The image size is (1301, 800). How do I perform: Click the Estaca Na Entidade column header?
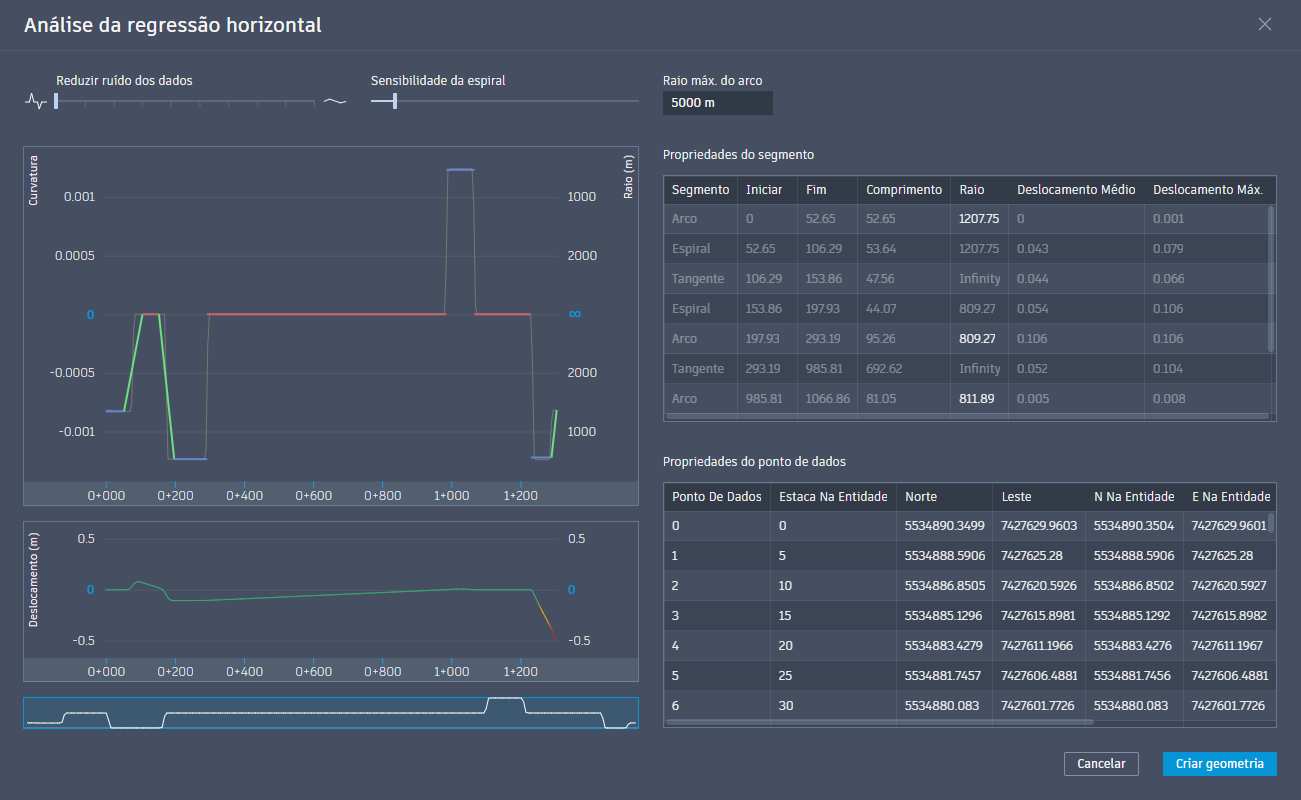(x=833, y=497)
